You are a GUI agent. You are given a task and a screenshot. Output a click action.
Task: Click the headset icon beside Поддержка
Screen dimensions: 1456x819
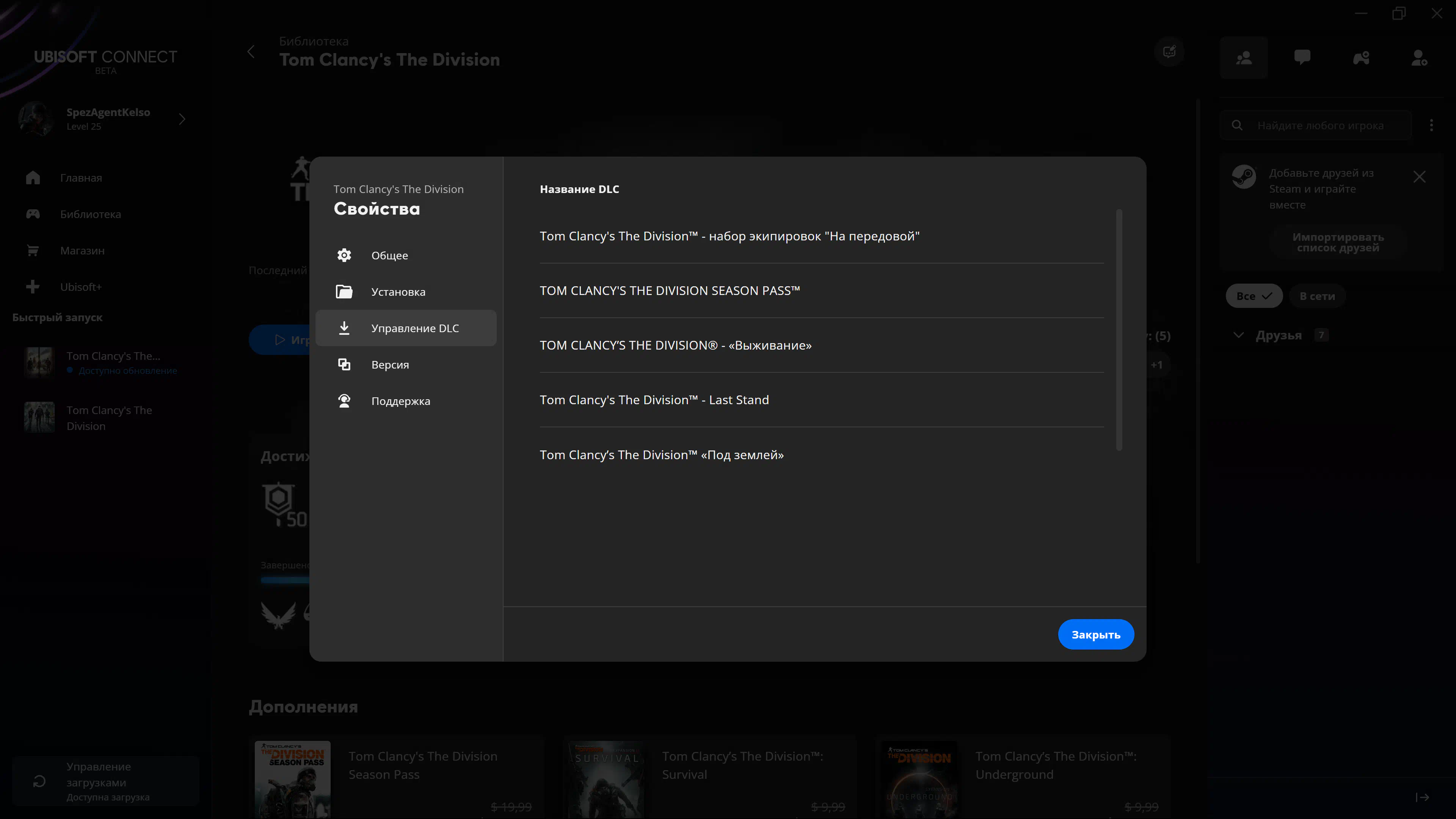click(x=344, y=401)
